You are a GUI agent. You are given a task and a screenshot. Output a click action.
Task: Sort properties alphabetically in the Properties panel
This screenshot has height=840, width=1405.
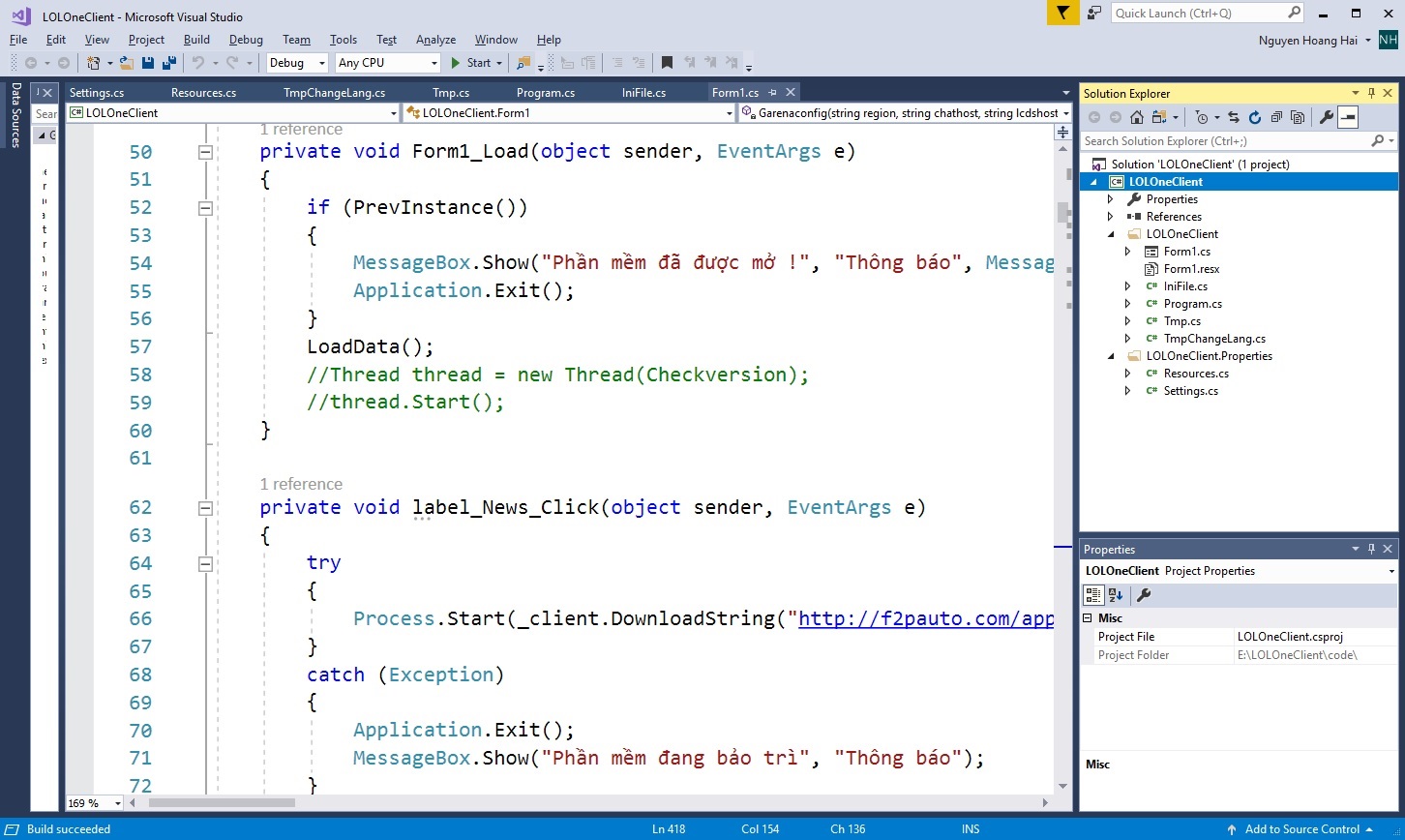coord(1115,595)
